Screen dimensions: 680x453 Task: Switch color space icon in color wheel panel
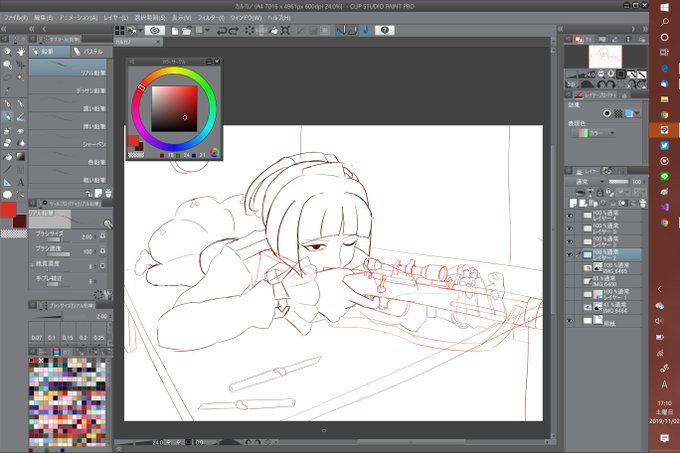214,152
